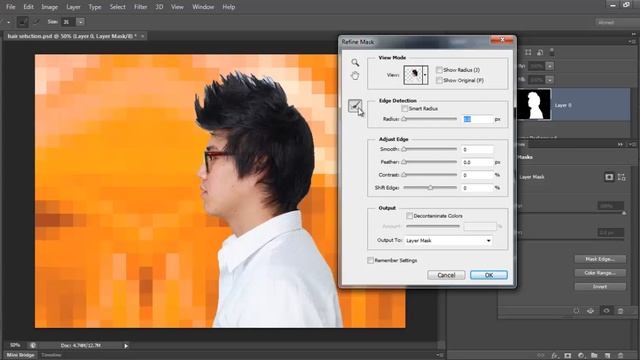Open the Opacity dropdown in Layers panel
Screen dimensions: 640x360
click(550, 66)
